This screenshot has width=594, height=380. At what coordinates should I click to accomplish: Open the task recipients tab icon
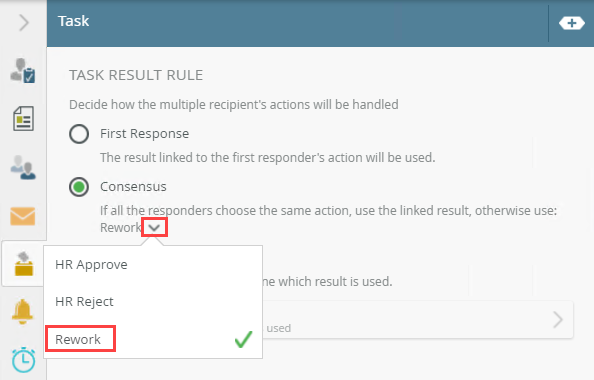(23, 70)
